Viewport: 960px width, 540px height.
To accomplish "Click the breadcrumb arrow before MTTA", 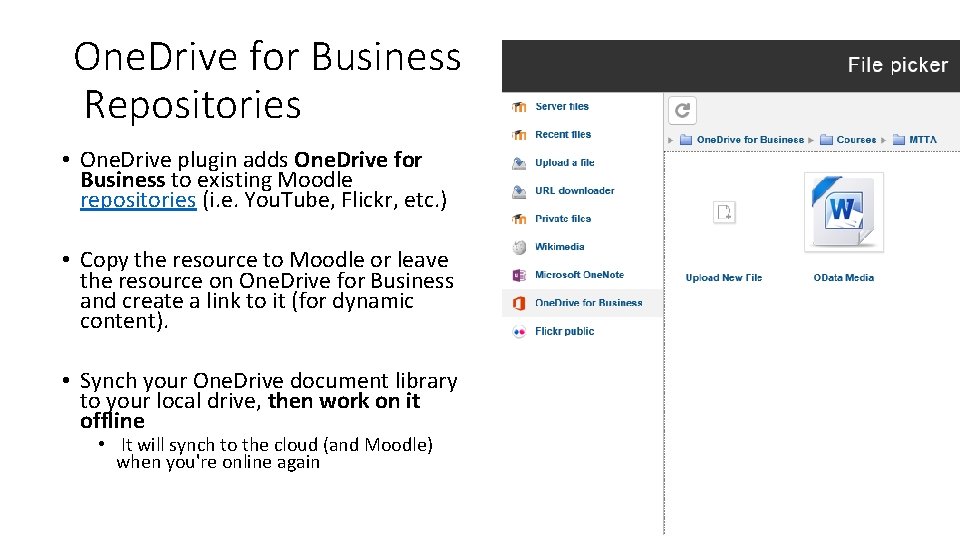I will click(883, 140).
